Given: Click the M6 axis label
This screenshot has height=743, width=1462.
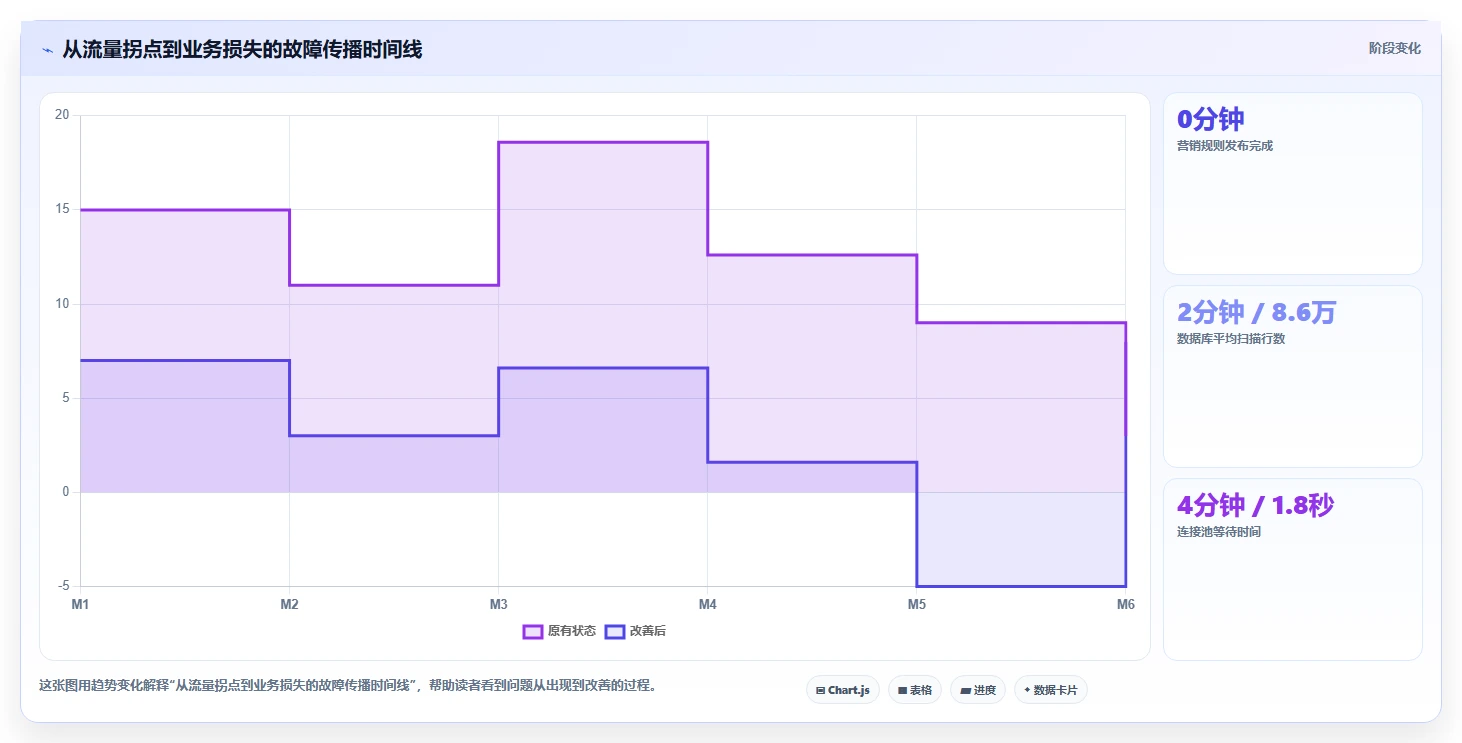Looking at the screenshot, I should pyautogui.click(x=1125, y=604).
